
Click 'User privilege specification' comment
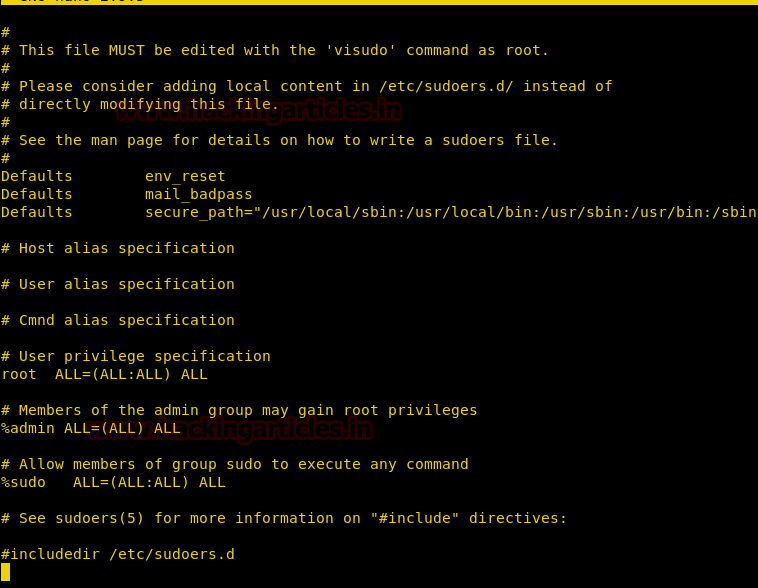144,356
